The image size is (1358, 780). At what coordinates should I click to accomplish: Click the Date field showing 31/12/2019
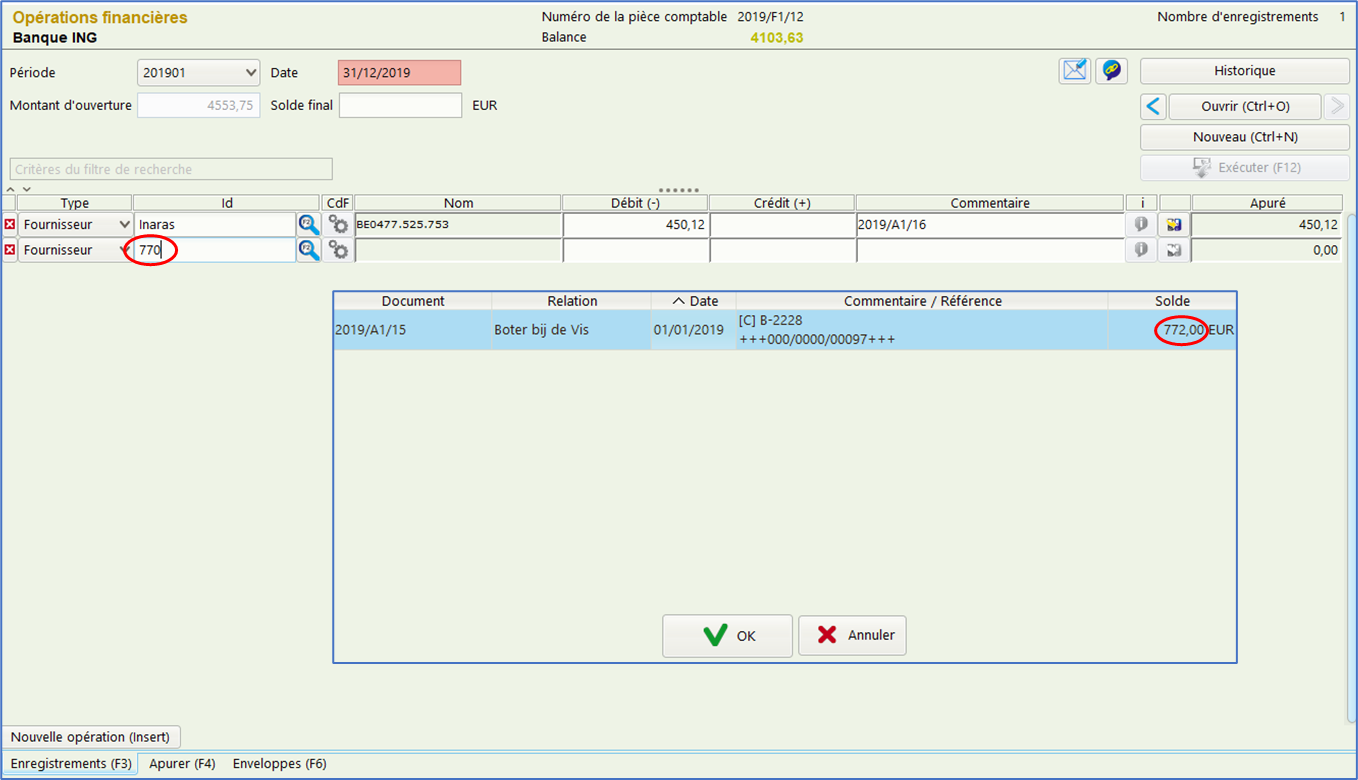399,73
